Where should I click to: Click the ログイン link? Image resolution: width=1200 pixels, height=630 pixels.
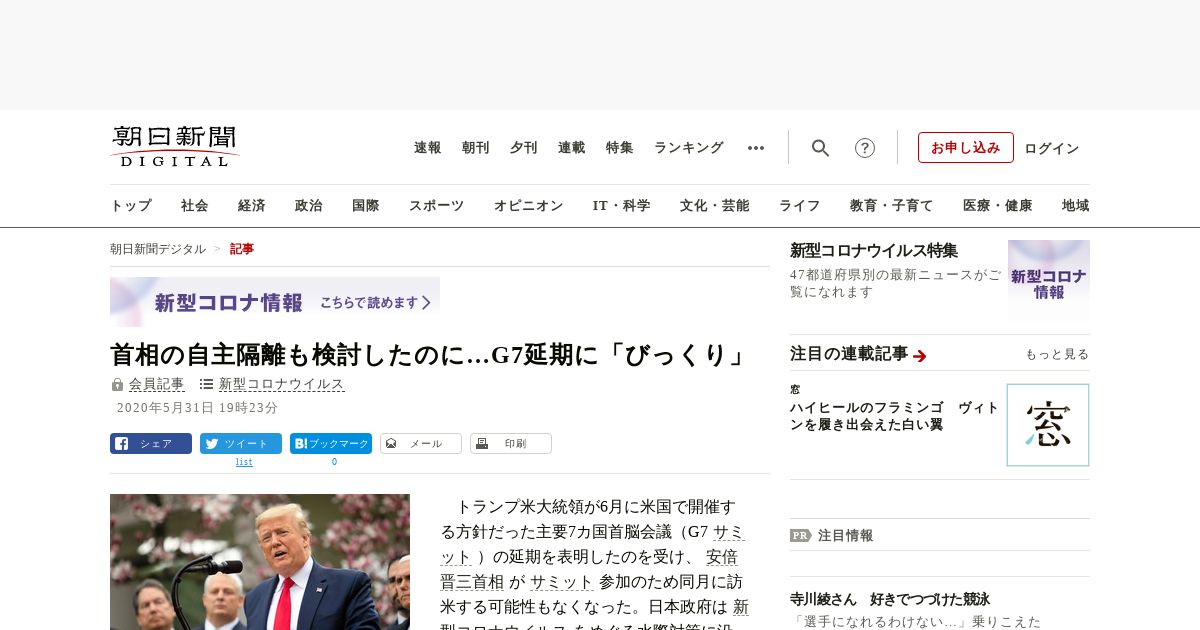click(1052, 148)
